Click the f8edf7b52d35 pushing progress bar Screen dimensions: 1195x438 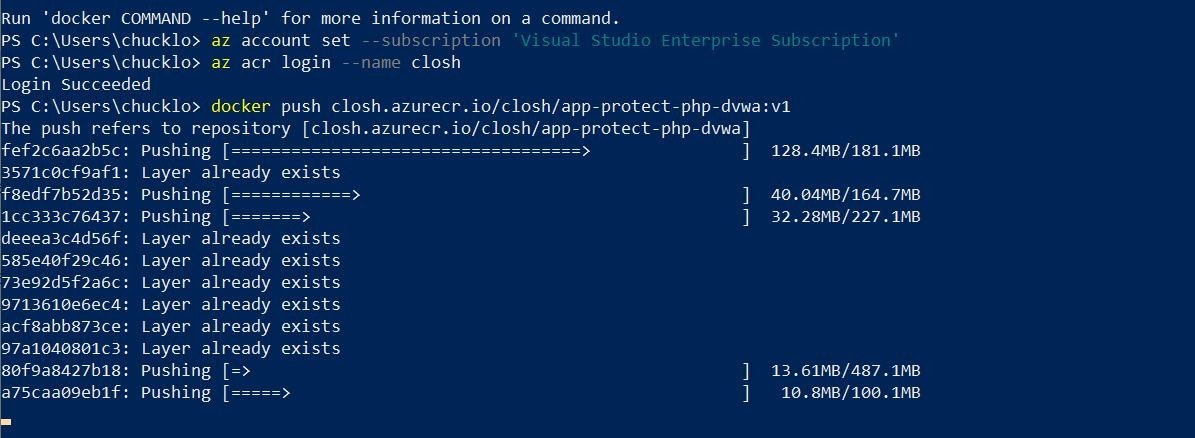(487, 195)
